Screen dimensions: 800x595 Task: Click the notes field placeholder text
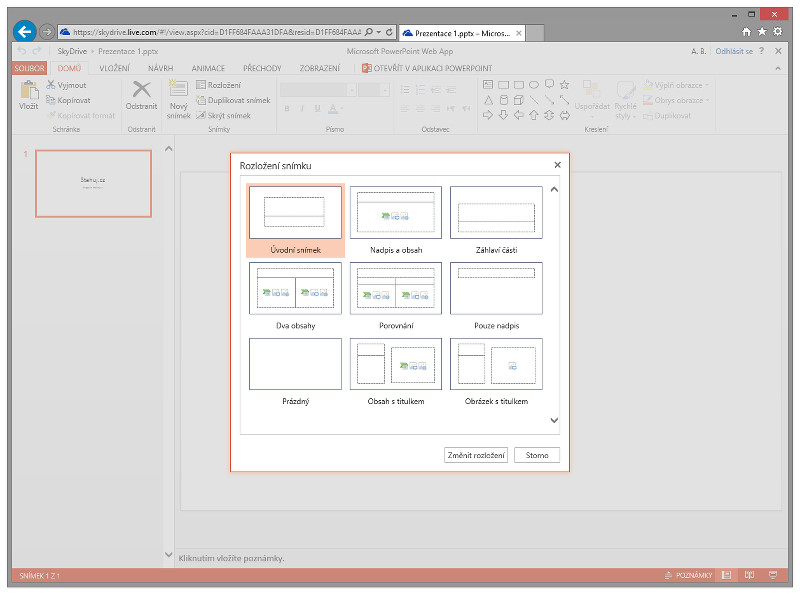[231, 558]
